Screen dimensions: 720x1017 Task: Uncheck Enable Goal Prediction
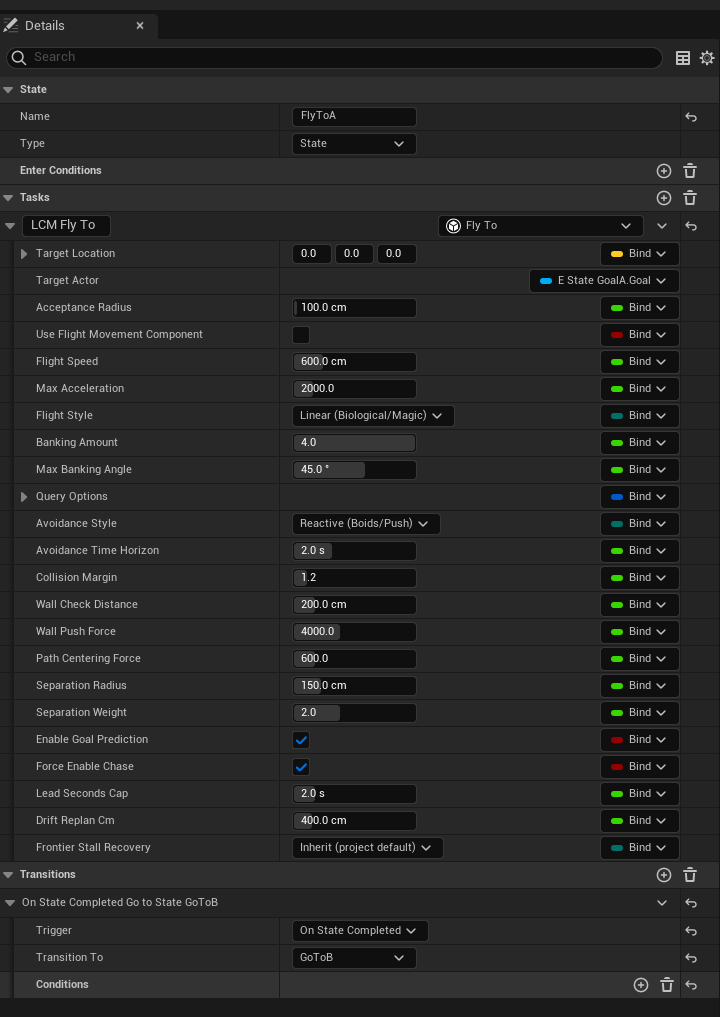coord(301,739)
